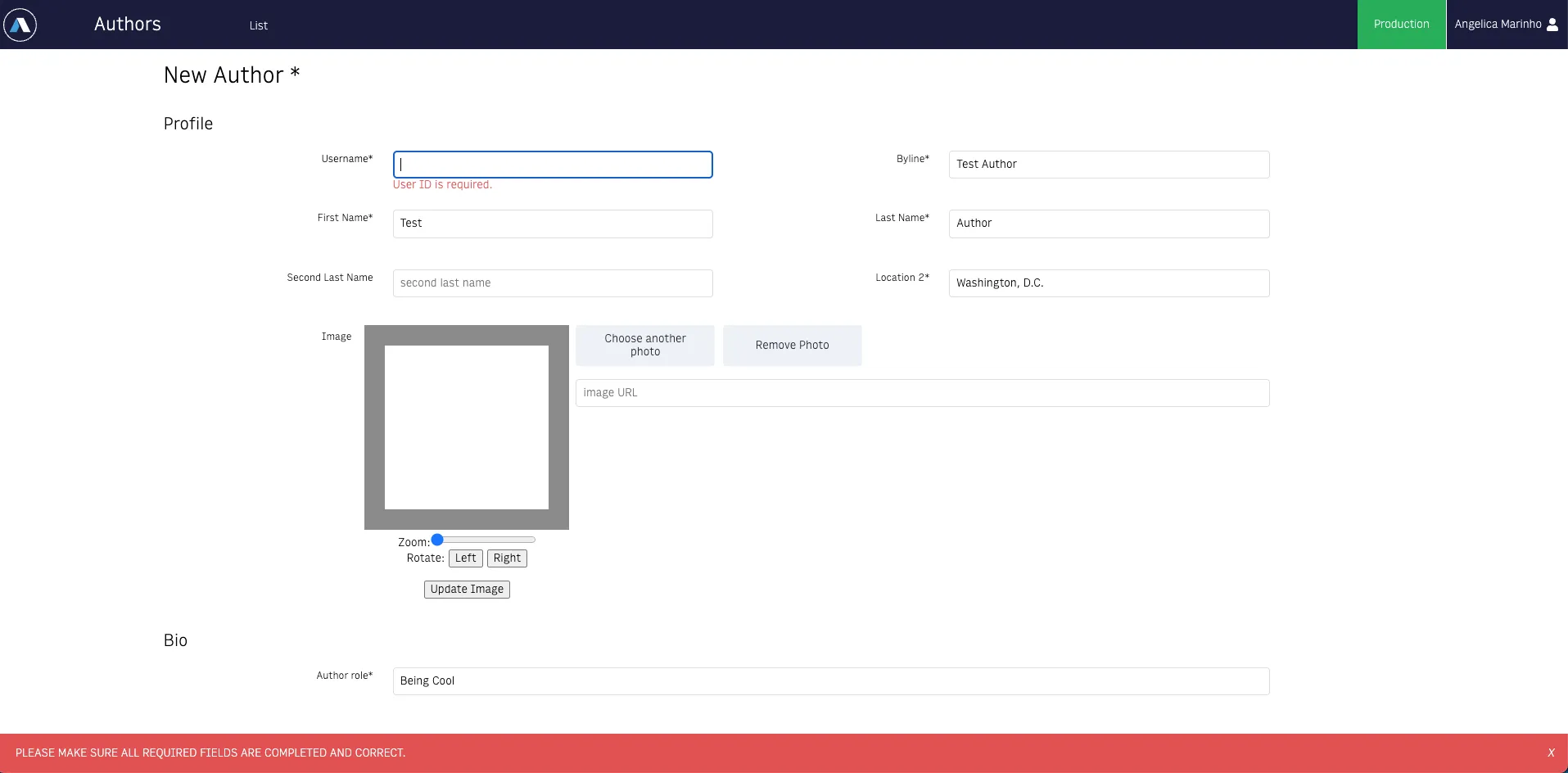Click the Zoom slider handle
The width and height of the screenshot is (1568, 773).
pyautogui.click(x=437, y=540)
